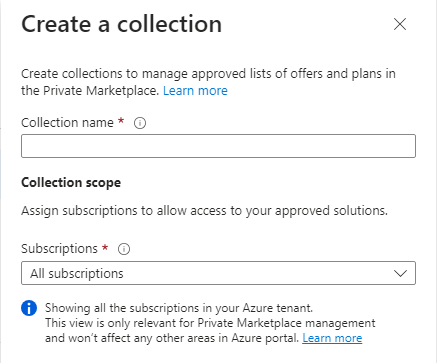Click the blue information circle icon
This screenshot has height=363, width=437.
(29, 308)
